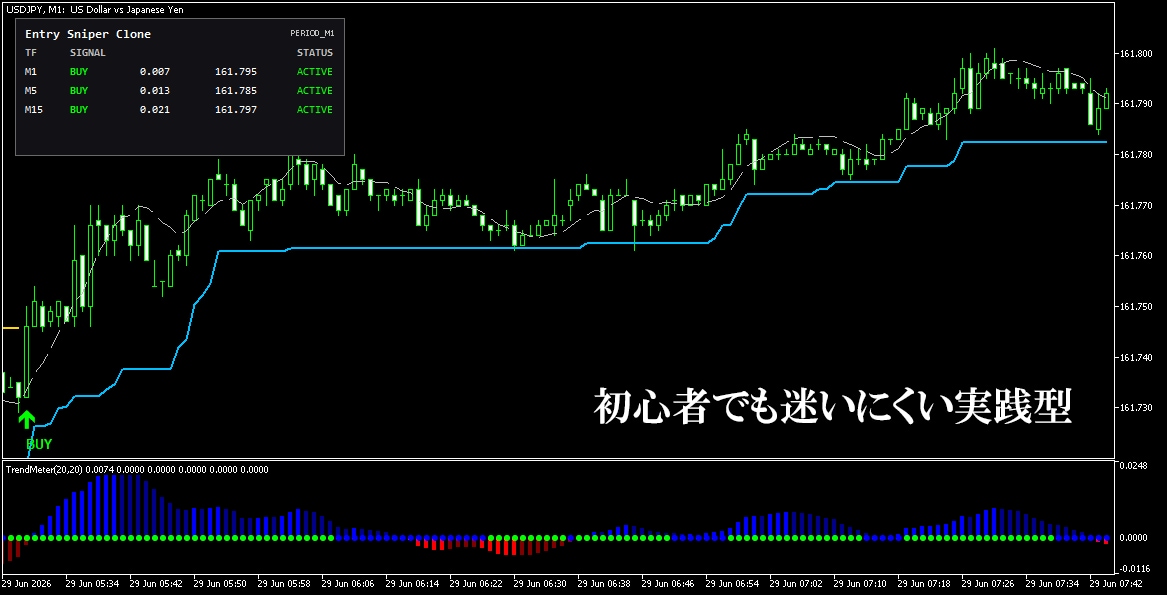Click the 0.013 value in the M5 row
Image resolution: width=1167 pixels, height=595 pixels.
point(155,90)
